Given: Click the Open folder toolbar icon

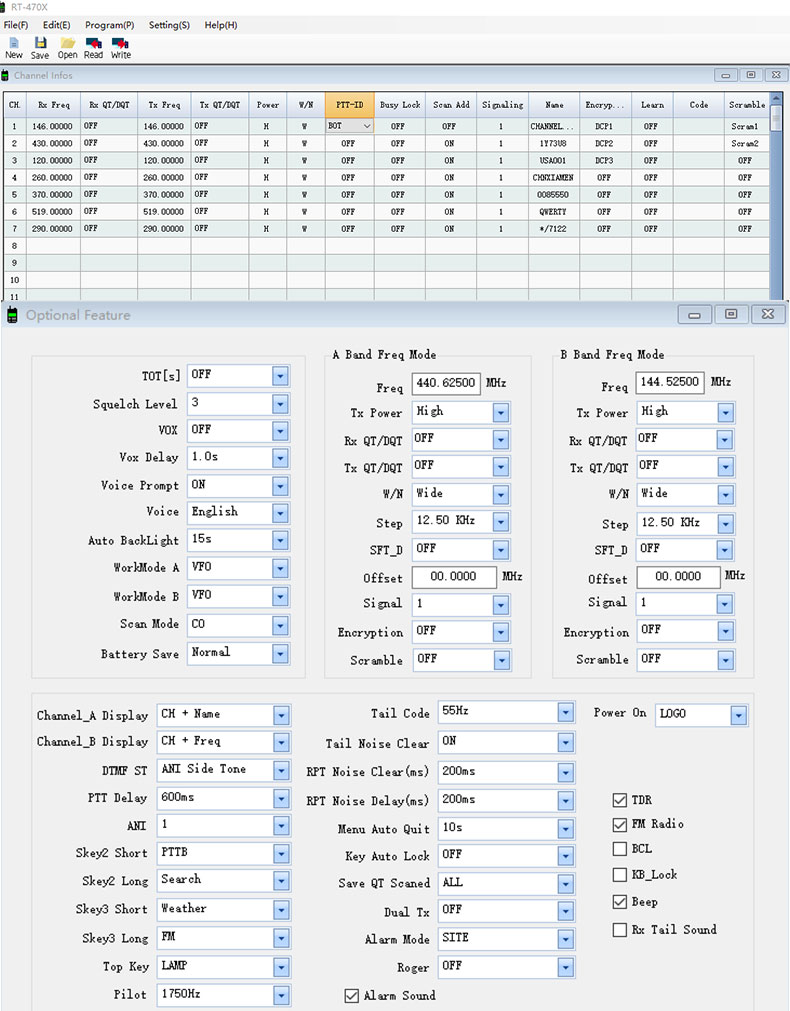Looking at the screenshot, I should click(x=67, y=44).
